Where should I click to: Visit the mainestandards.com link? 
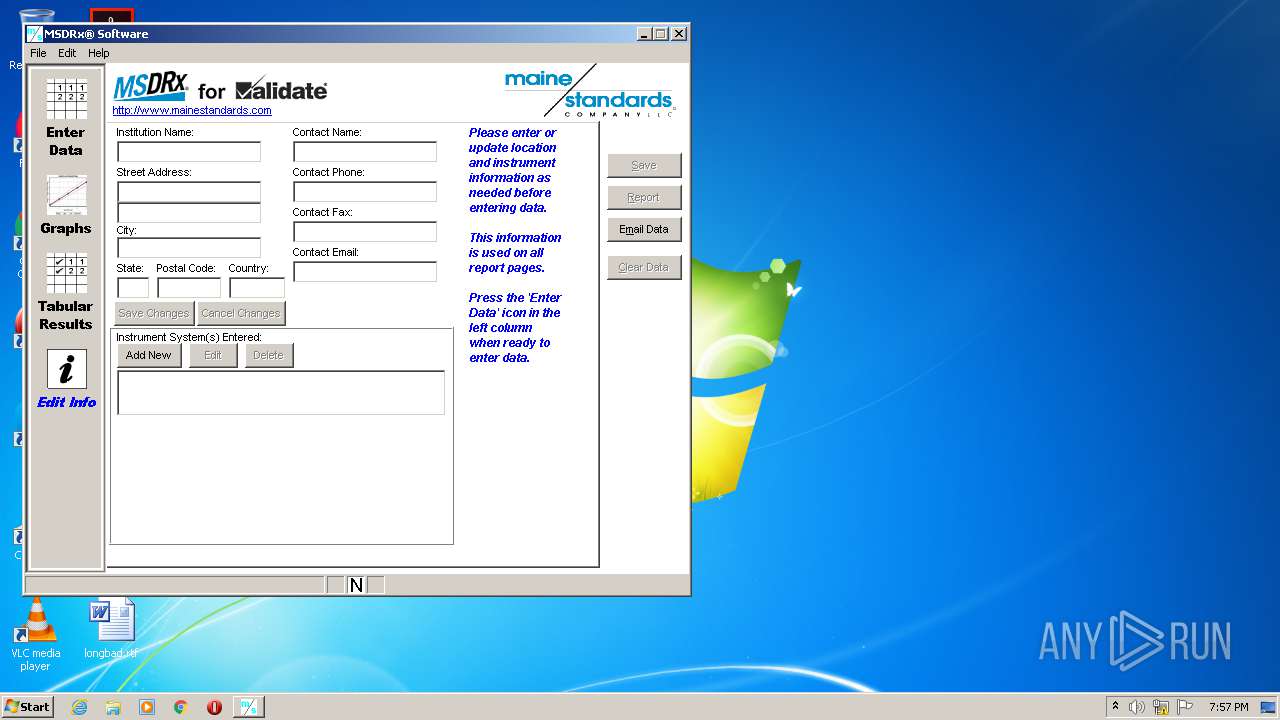point(192,111)
